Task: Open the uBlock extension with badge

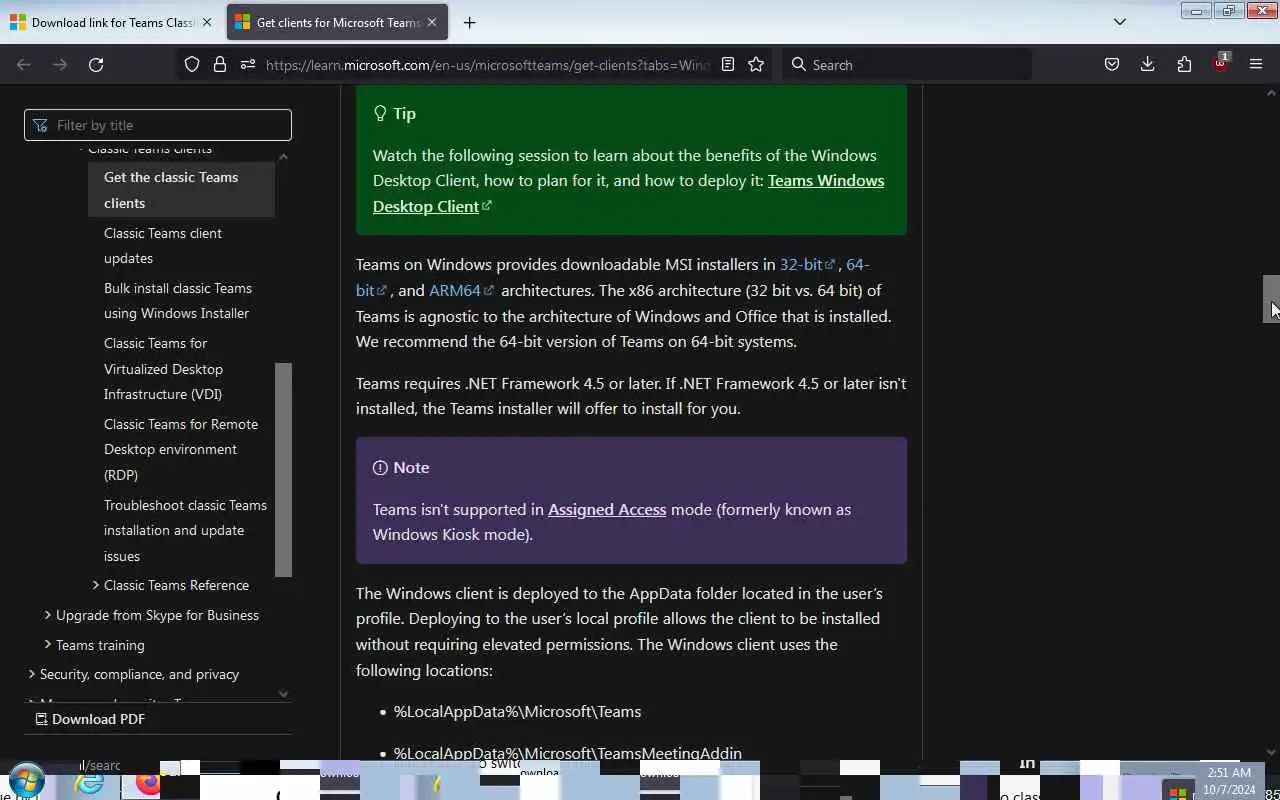Action: pos(1220,63)
